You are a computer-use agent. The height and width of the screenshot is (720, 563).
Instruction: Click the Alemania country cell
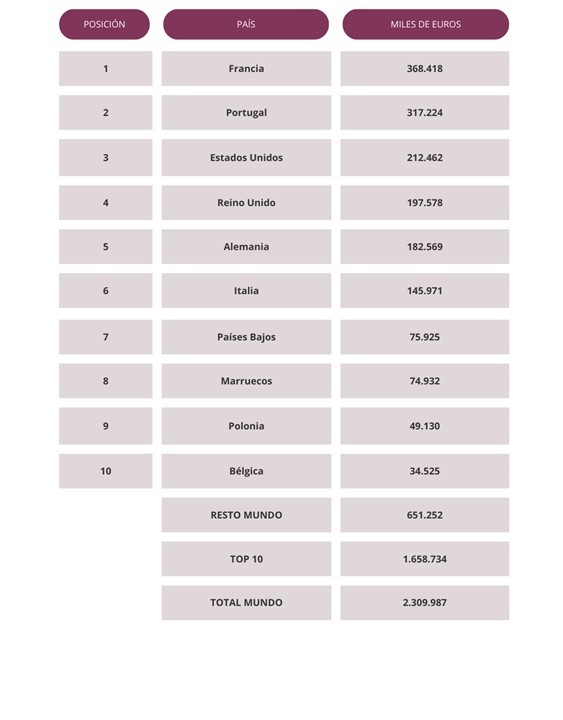pyautogui.click(x=246, y=247)
